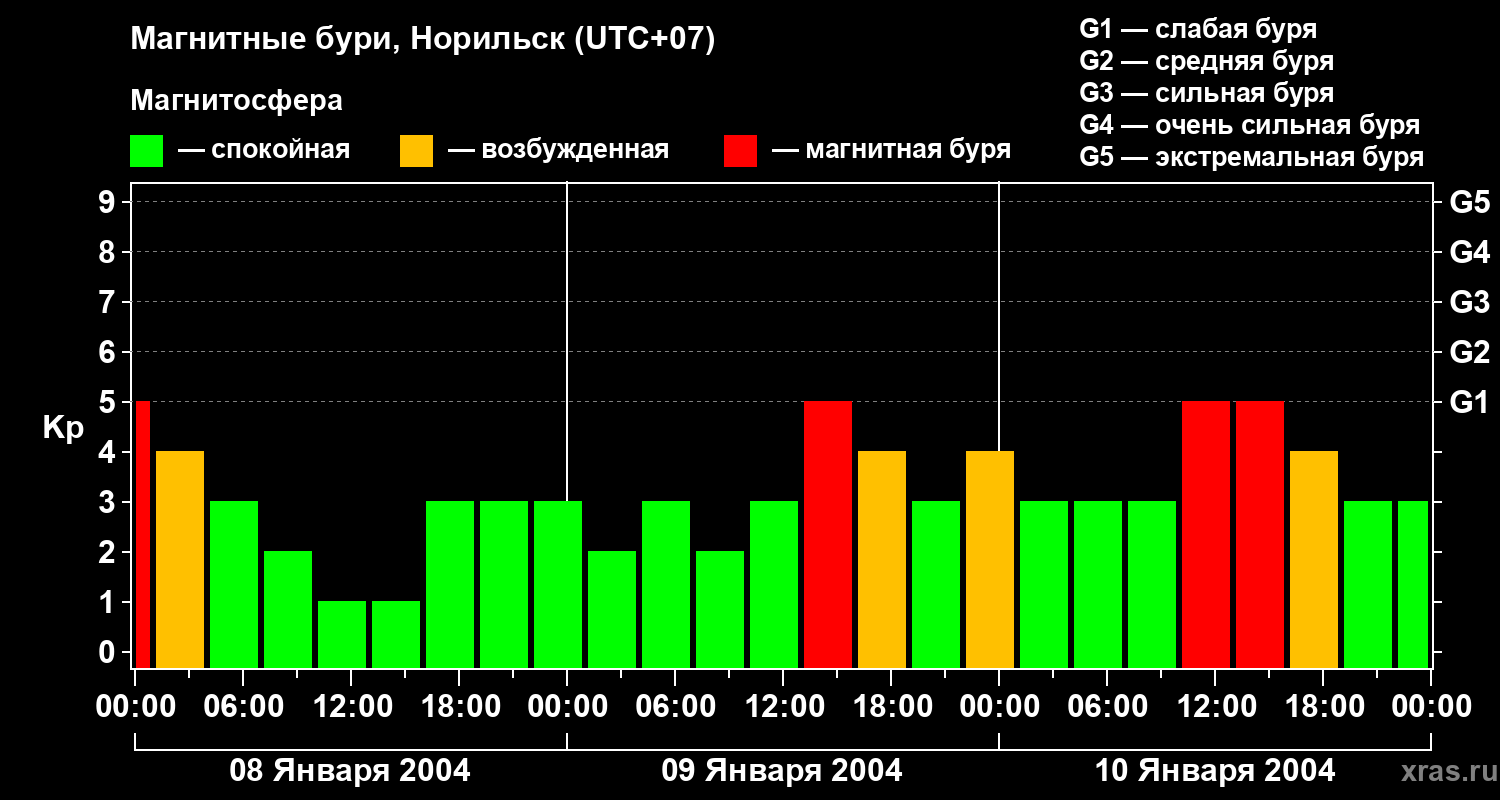This screenshot has height=800, width=1500.
Task: Click the yellow bar at 18:00 on 09 Января
Action: 882,559
